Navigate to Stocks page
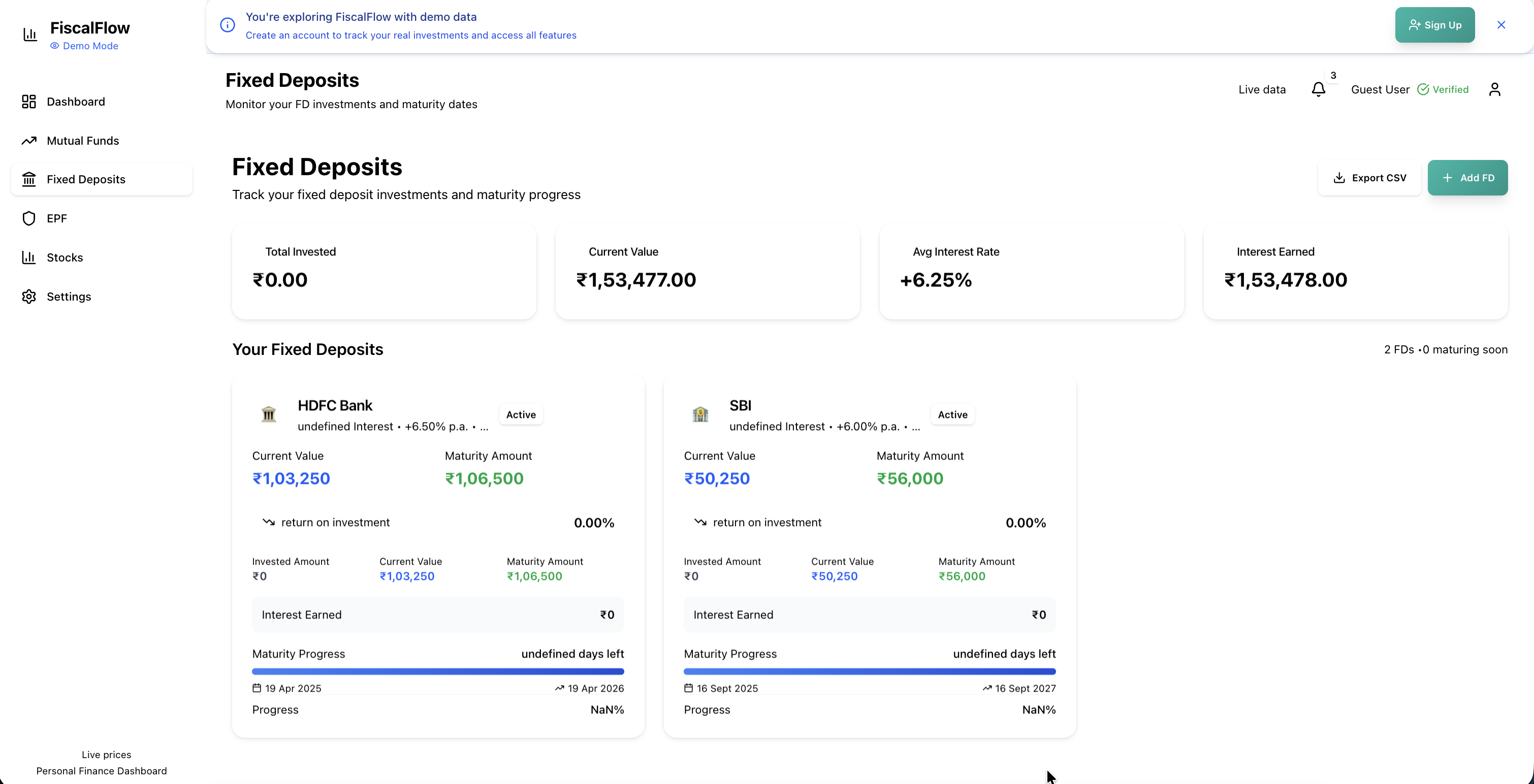 coord(65,257)
